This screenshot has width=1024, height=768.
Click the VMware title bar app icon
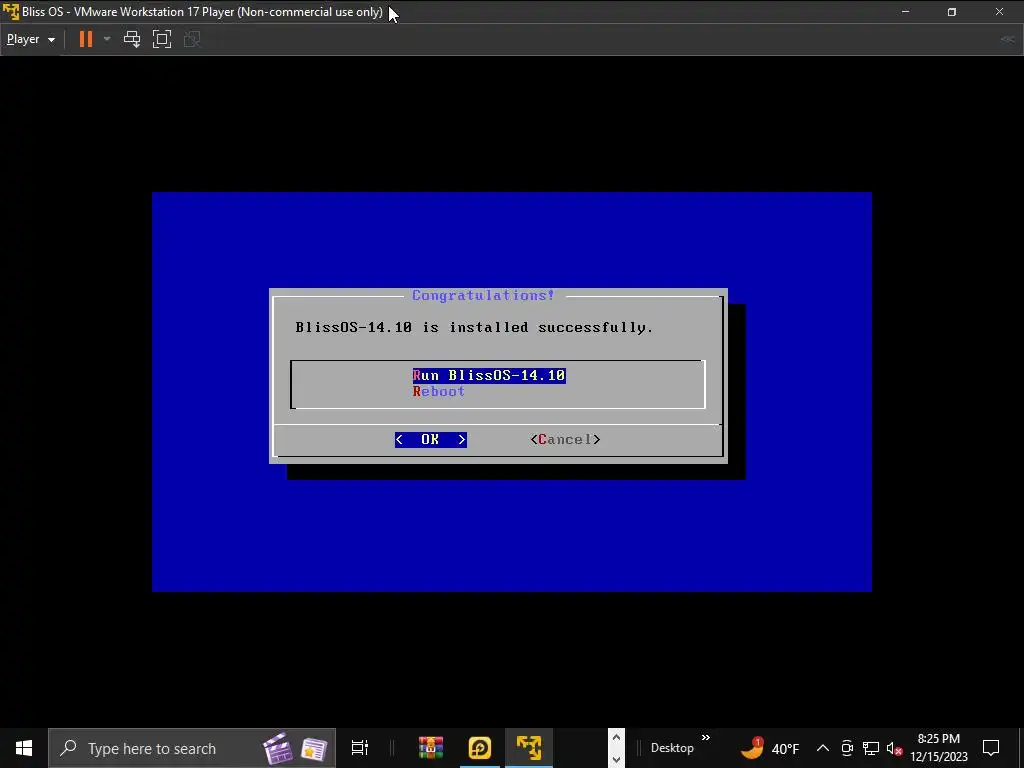click(10, 12)
